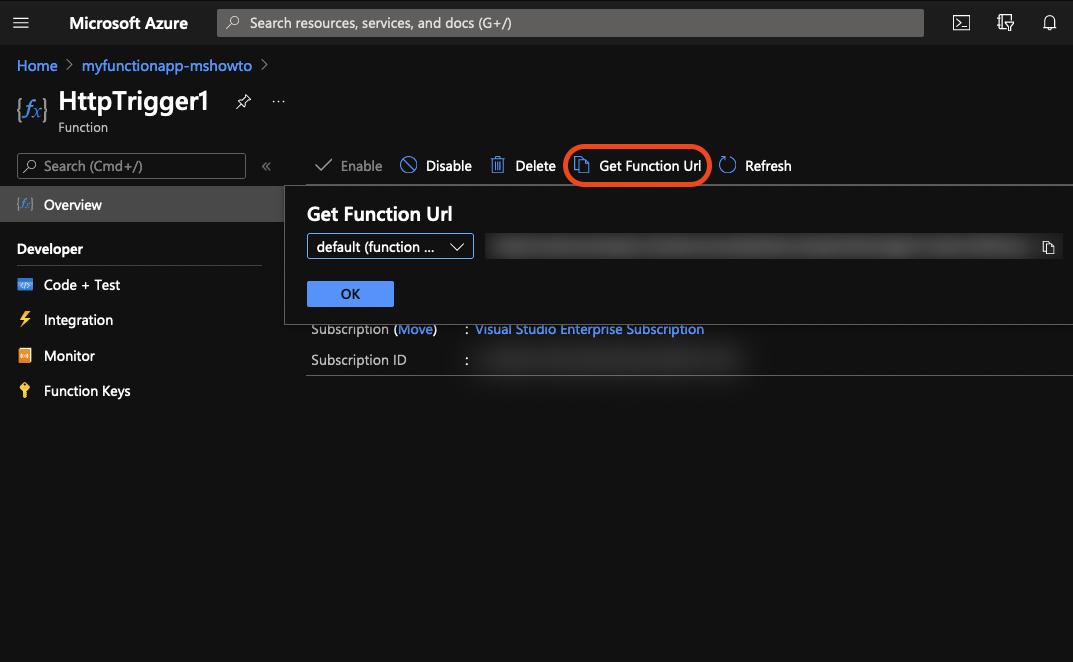1073x662 pixels.
Task: Disable the function
Action: coord(436,166)
